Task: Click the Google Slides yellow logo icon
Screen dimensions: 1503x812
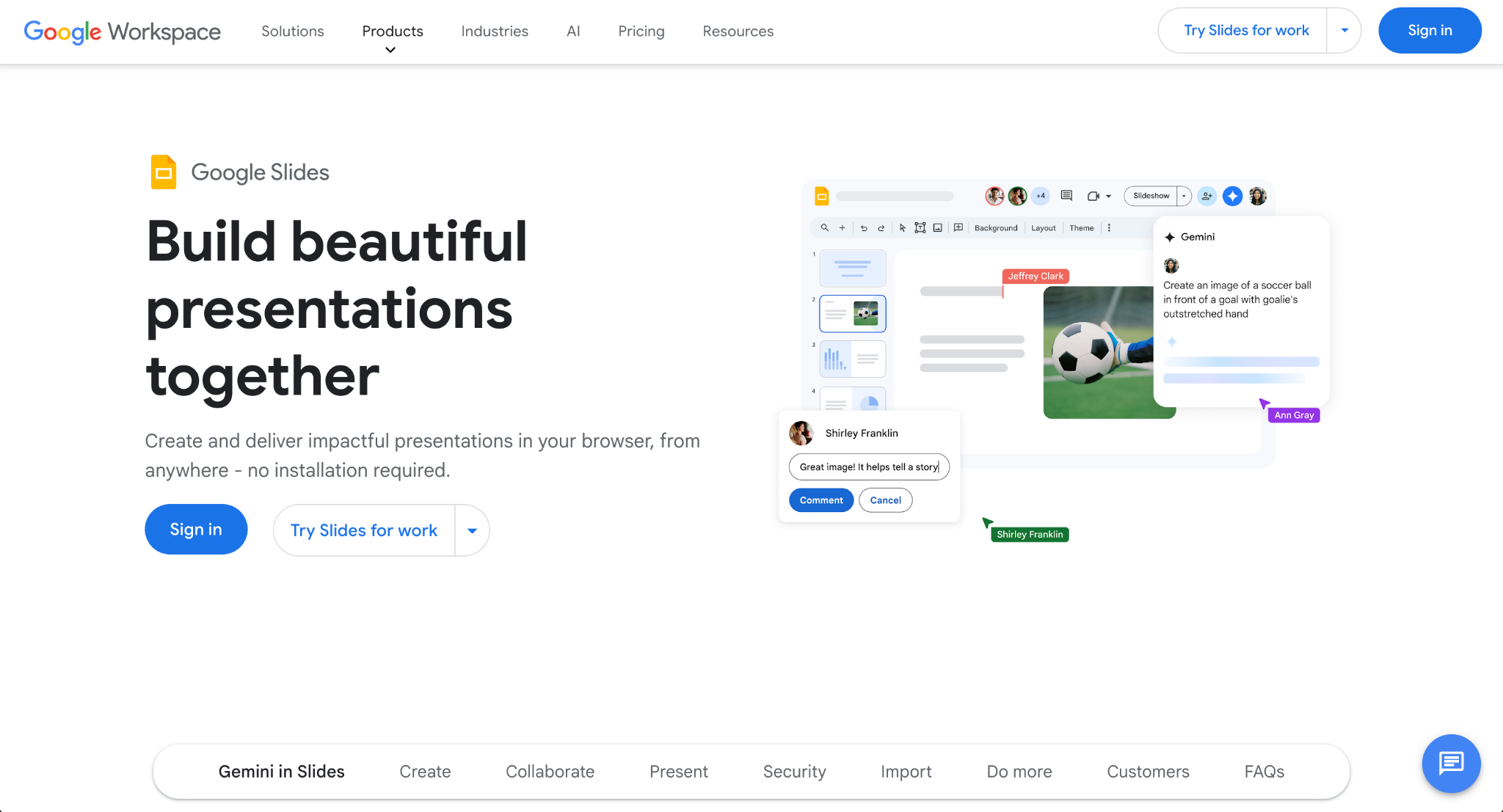Action: [x=164, y=172]
